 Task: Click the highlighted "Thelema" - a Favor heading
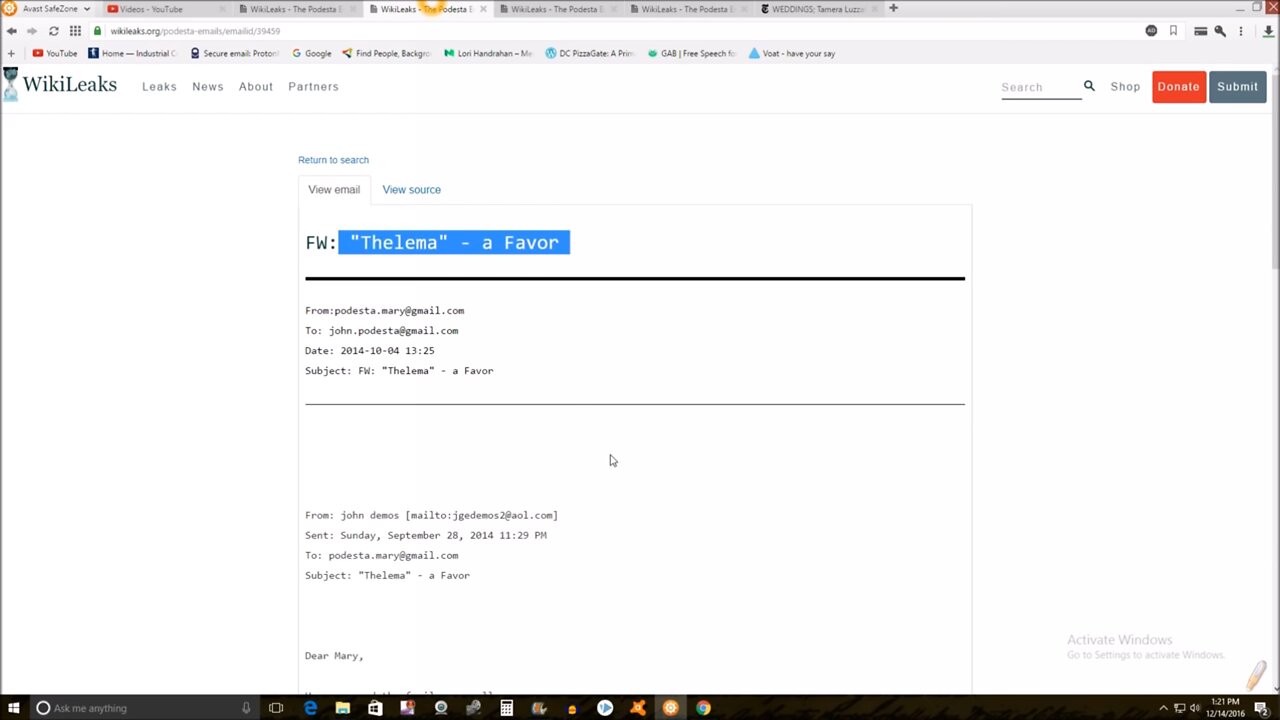(x=454, y=242)
